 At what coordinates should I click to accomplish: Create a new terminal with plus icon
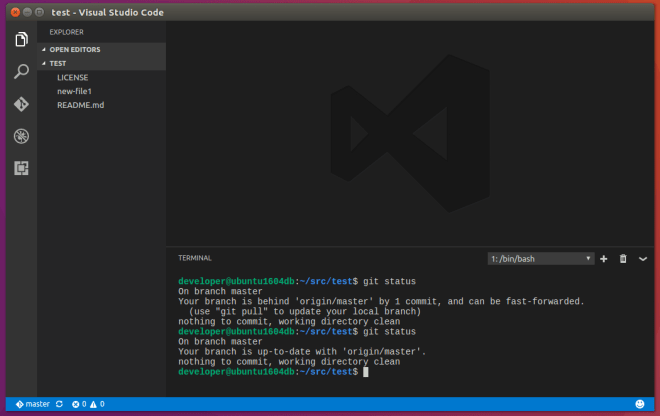pos(604,258)
